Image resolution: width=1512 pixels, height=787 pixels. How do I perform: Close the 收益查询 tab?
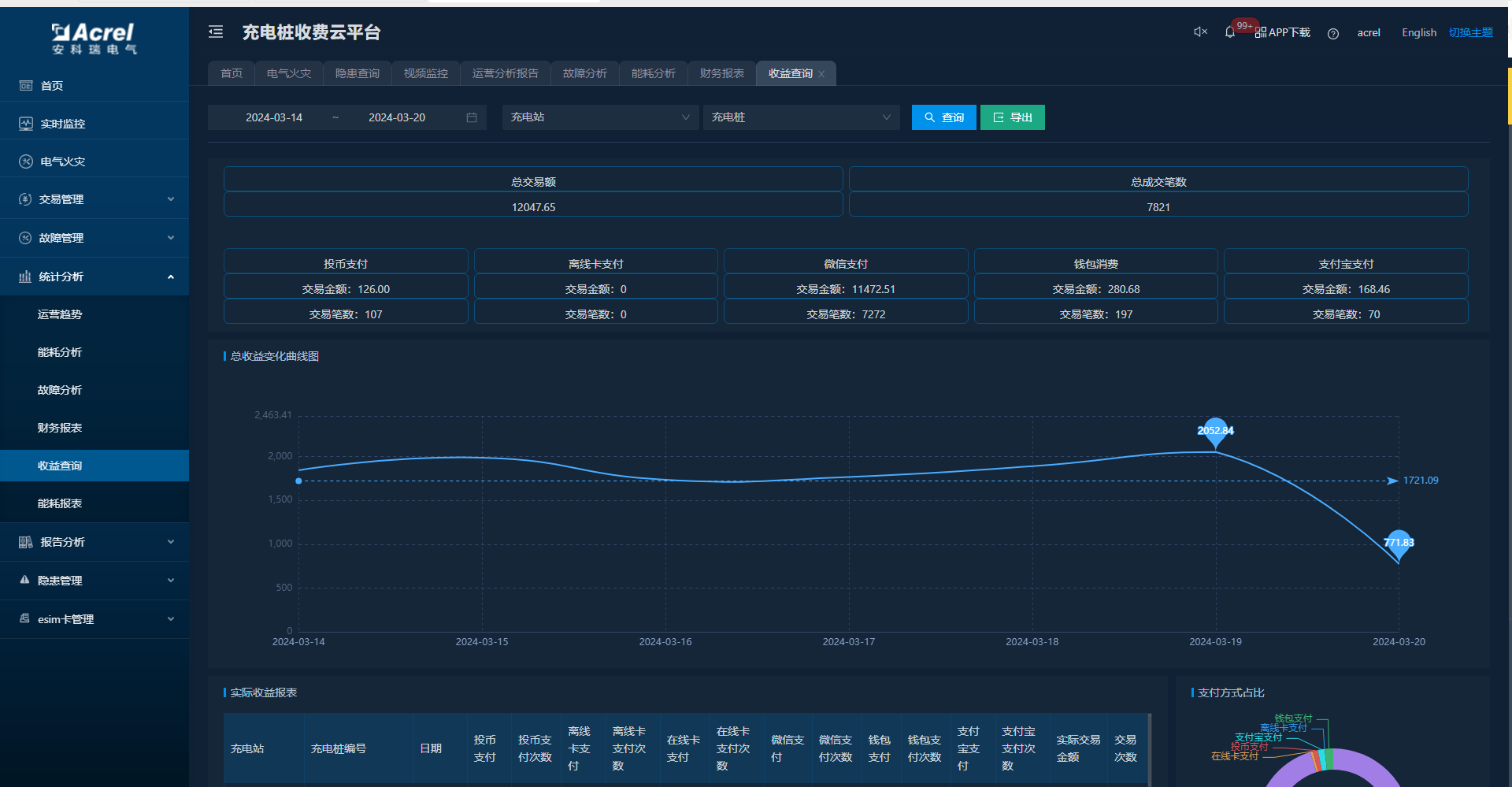tap(821, 74)
